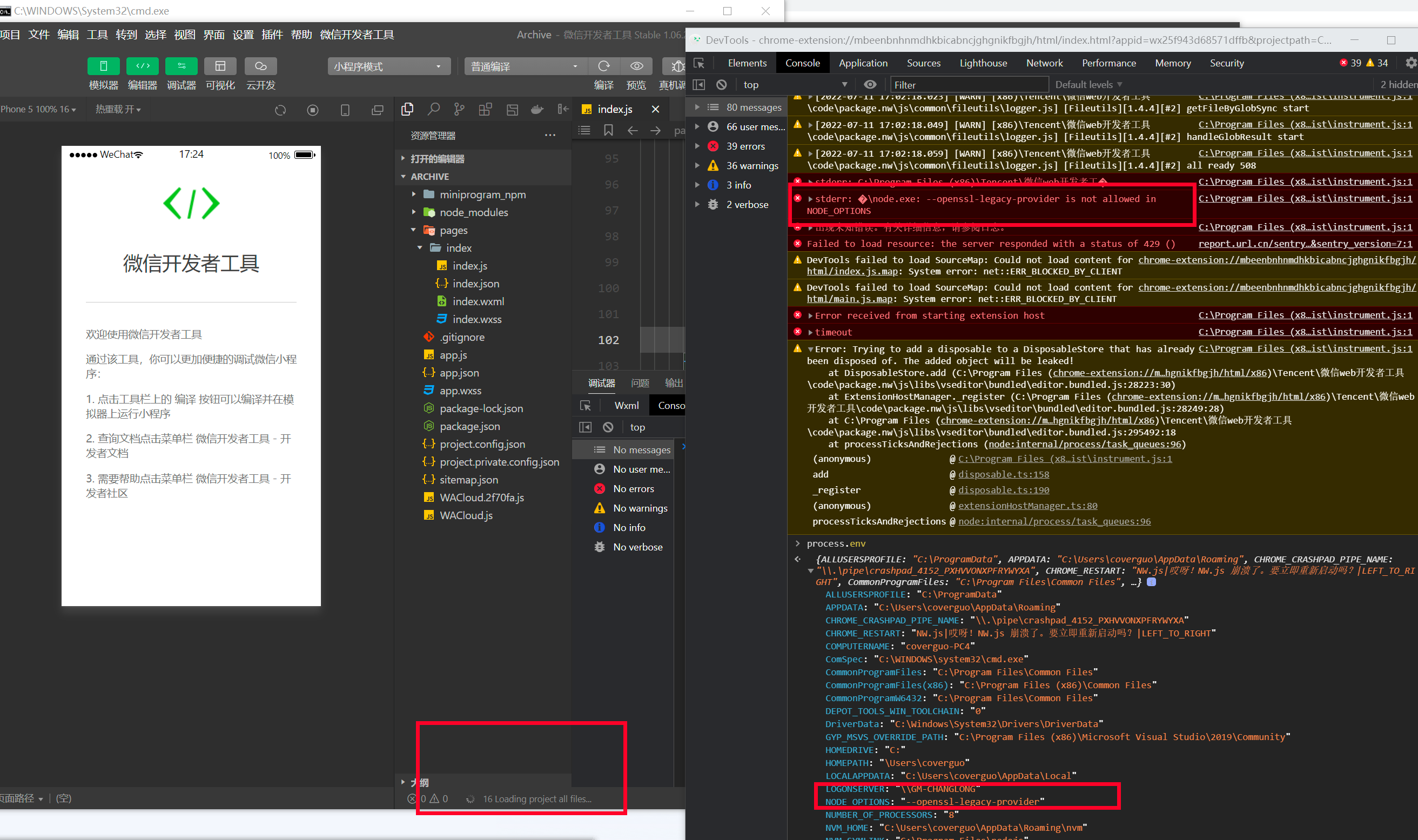
Task: Open the 小程序模式 mode dropdown
Action: tap(388, 66)
